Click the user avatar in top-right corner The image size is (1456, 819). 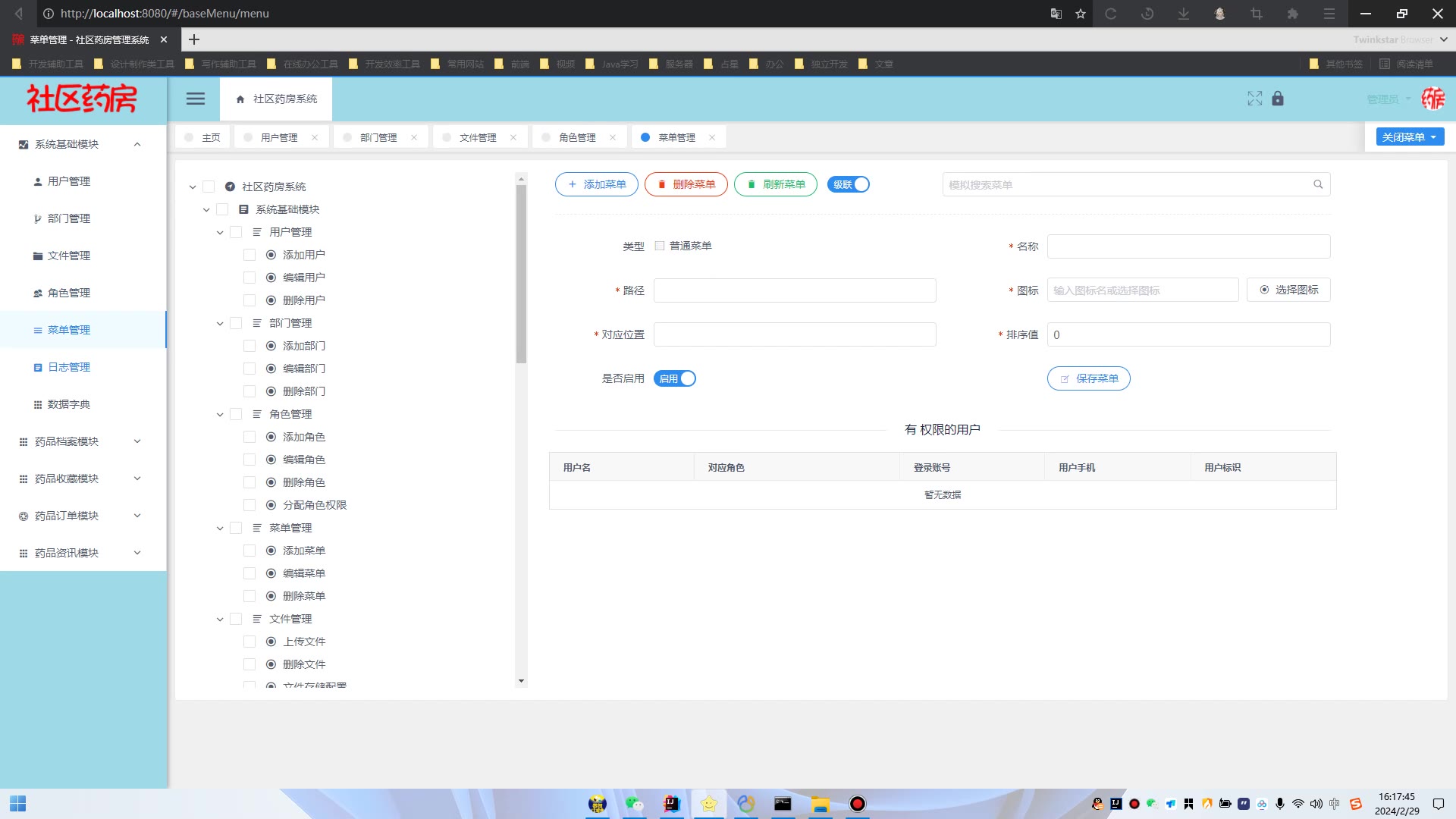[1432, 99]
